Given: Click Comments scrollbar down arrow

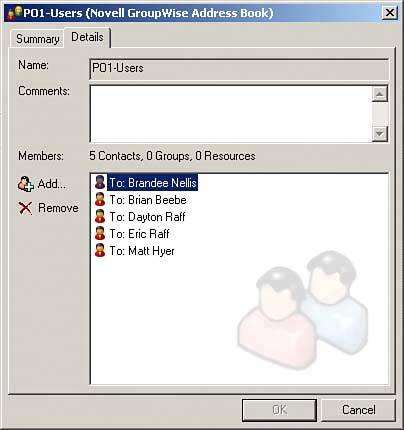Looking at the screenshot, I should pos(380,134).
